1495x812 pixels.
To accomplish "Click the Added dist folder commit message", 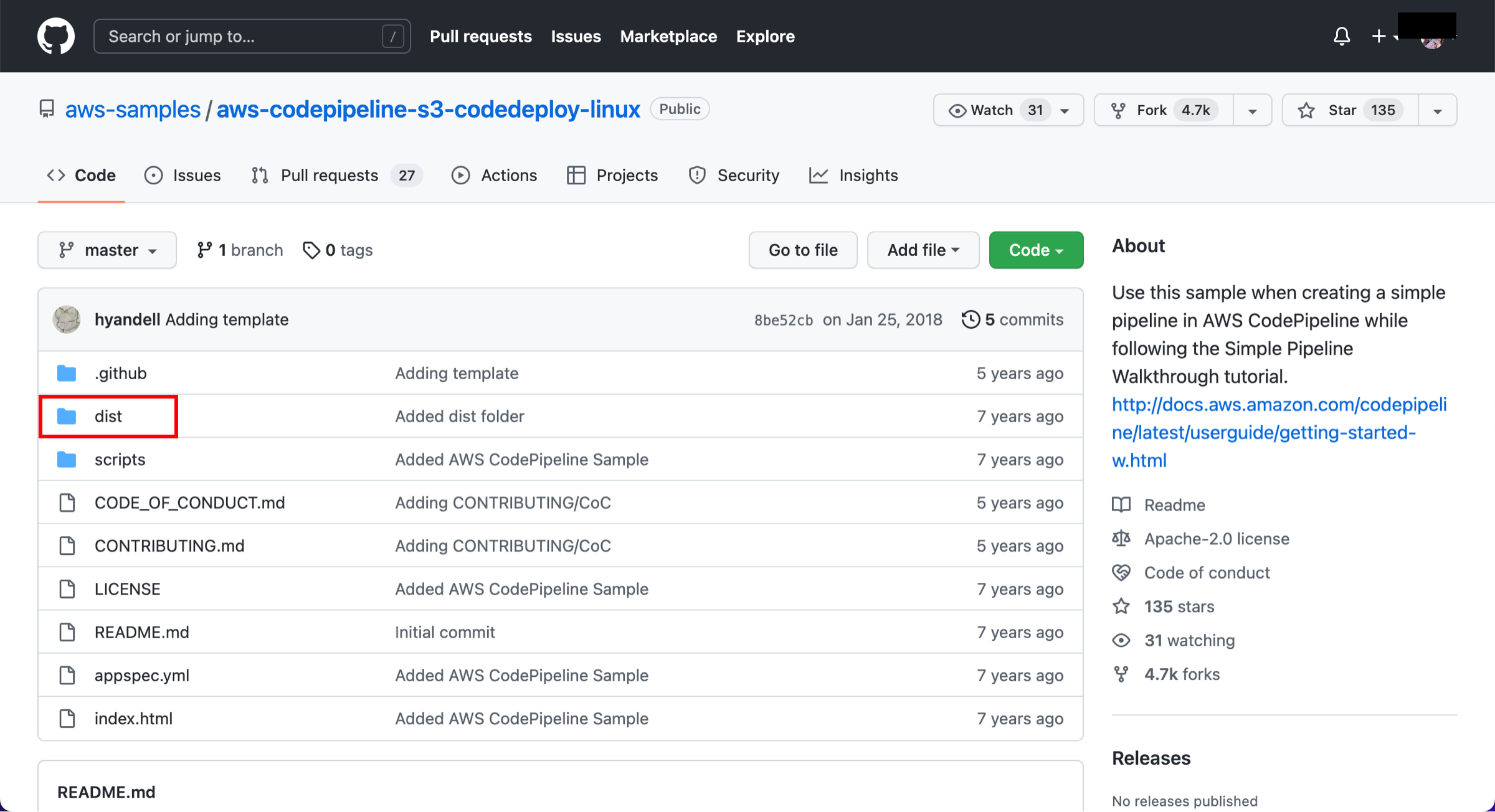I will pyautogui.click(x=460, y=416).
